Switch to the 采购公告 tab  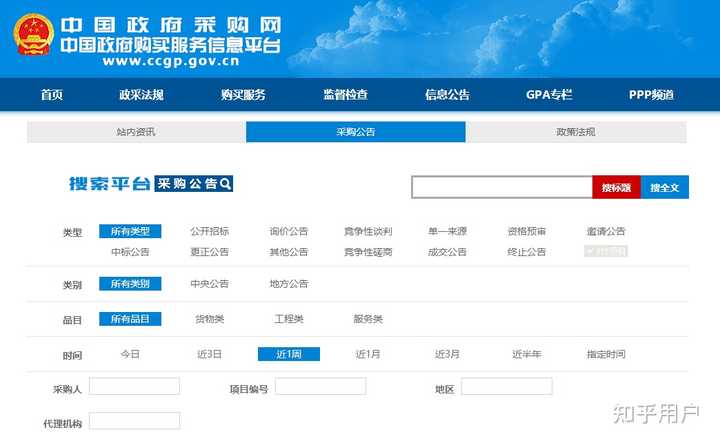point(356,132)
